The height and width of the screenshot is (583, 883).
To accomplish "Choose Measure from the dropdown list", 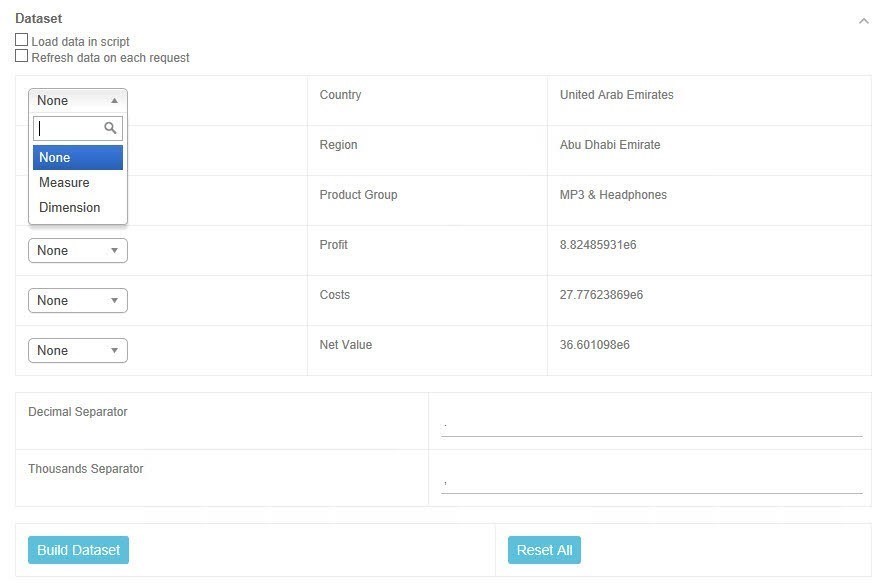I will tap(77, 183).
